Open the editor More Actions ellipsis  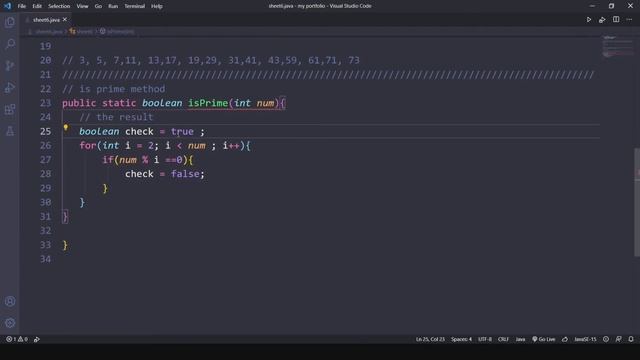pos(629,19)
